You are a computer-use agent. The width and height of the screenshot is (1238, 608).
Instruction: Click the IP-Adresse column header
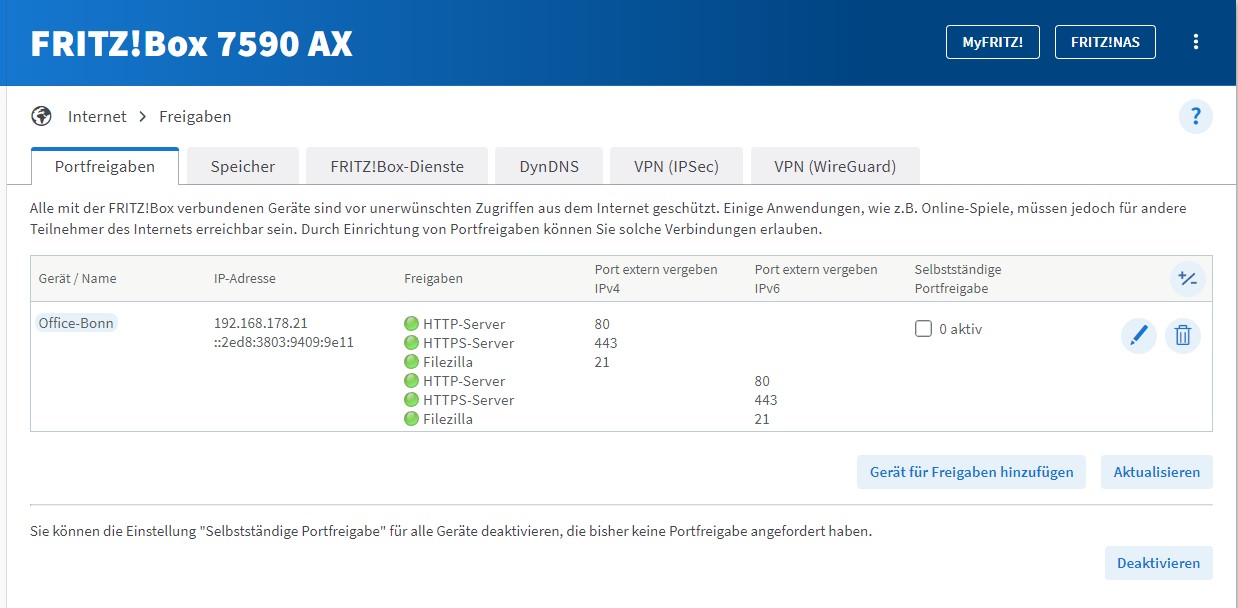245,278
